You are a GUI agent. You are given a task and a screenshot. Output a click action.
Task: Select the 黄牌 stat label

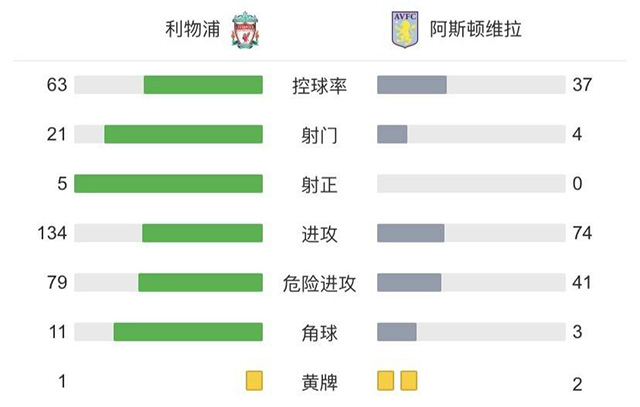319,382
